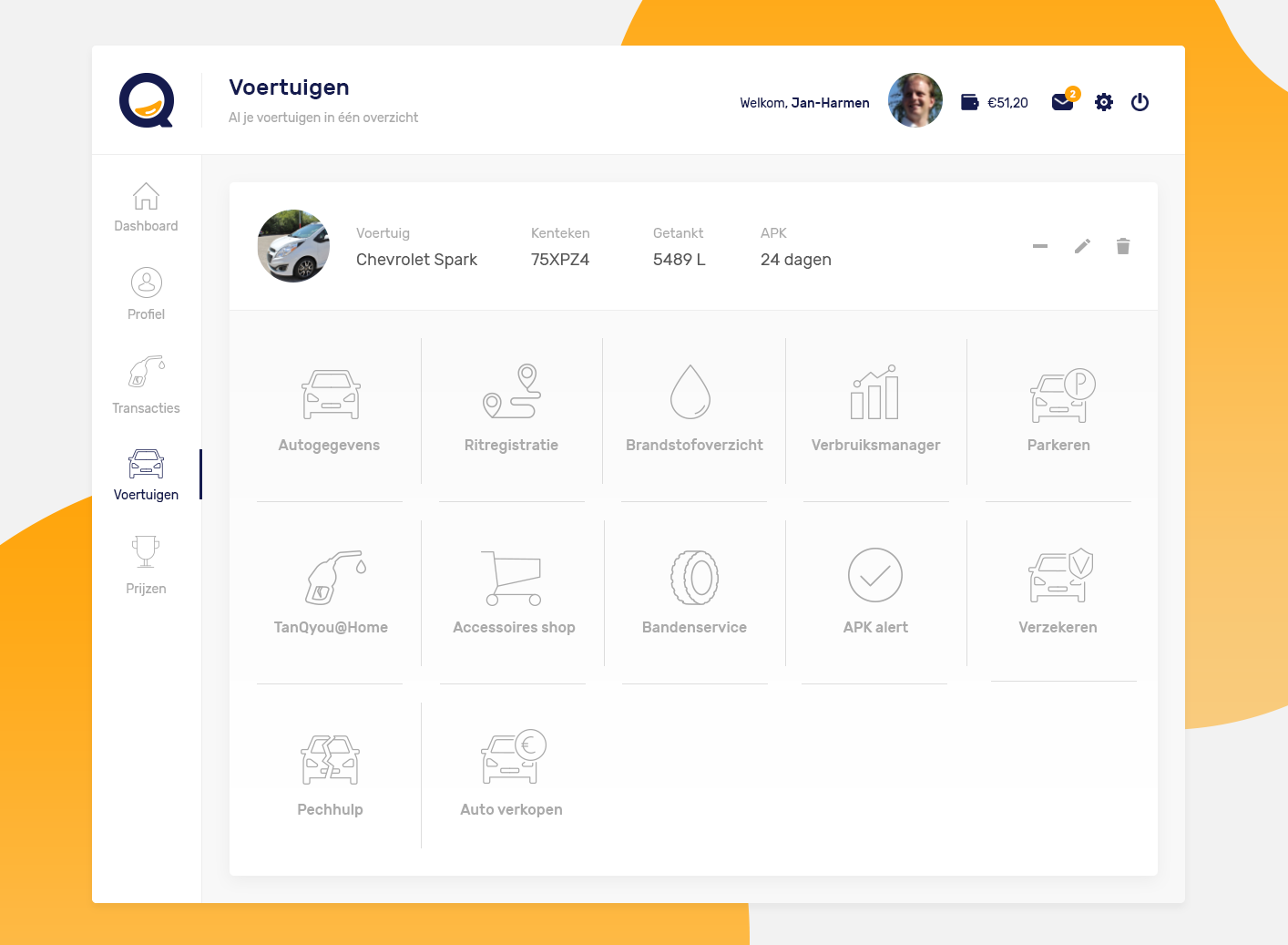1288x945 pixels.
Task: Edit the vehicle with the pencil icon
Action: click(1082, 246)
